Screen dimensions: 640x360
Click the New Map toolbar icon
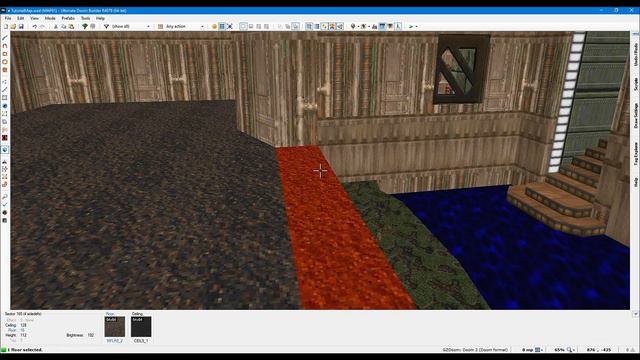6,27
